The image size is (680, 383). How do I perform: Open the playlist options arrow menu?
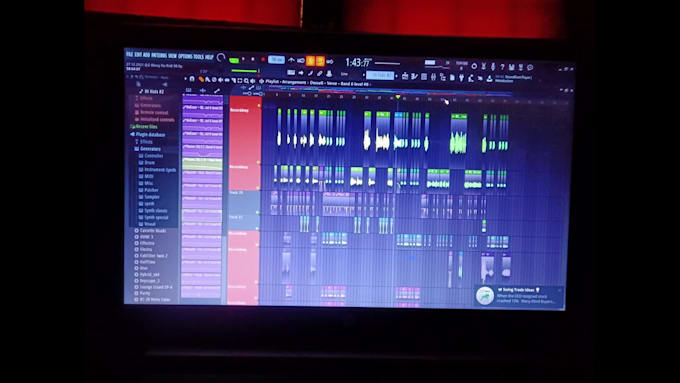[186, 79]
